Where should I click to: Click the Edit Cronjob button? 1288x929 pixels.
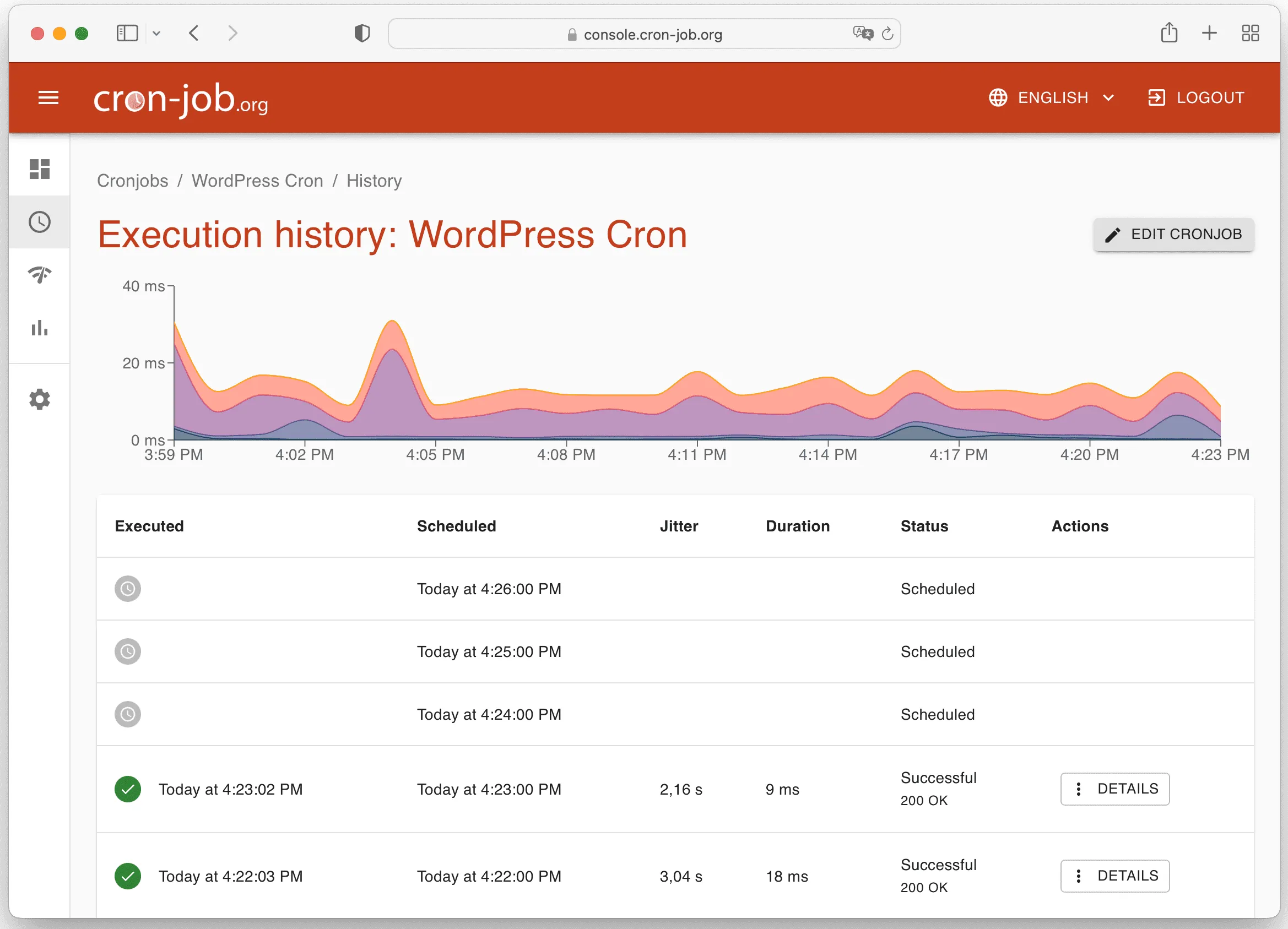click(1173, 234)
